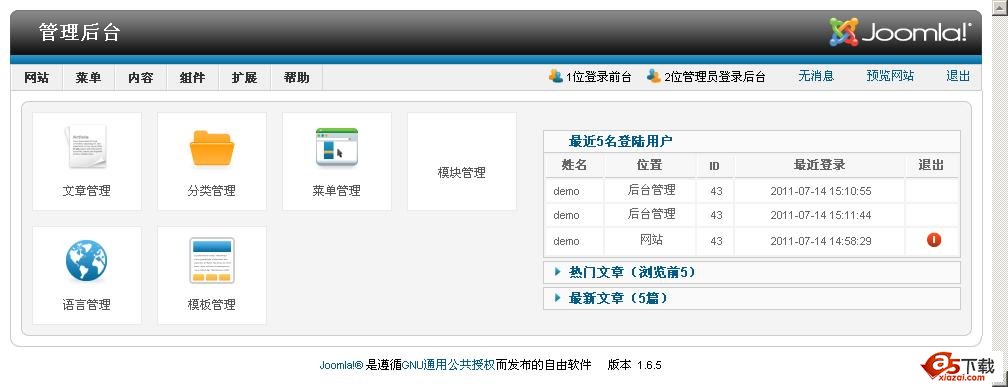Click login time 2011-07-14 15:11:44
The height and width of the screenshot is (387, 1008).
[821, 215]
